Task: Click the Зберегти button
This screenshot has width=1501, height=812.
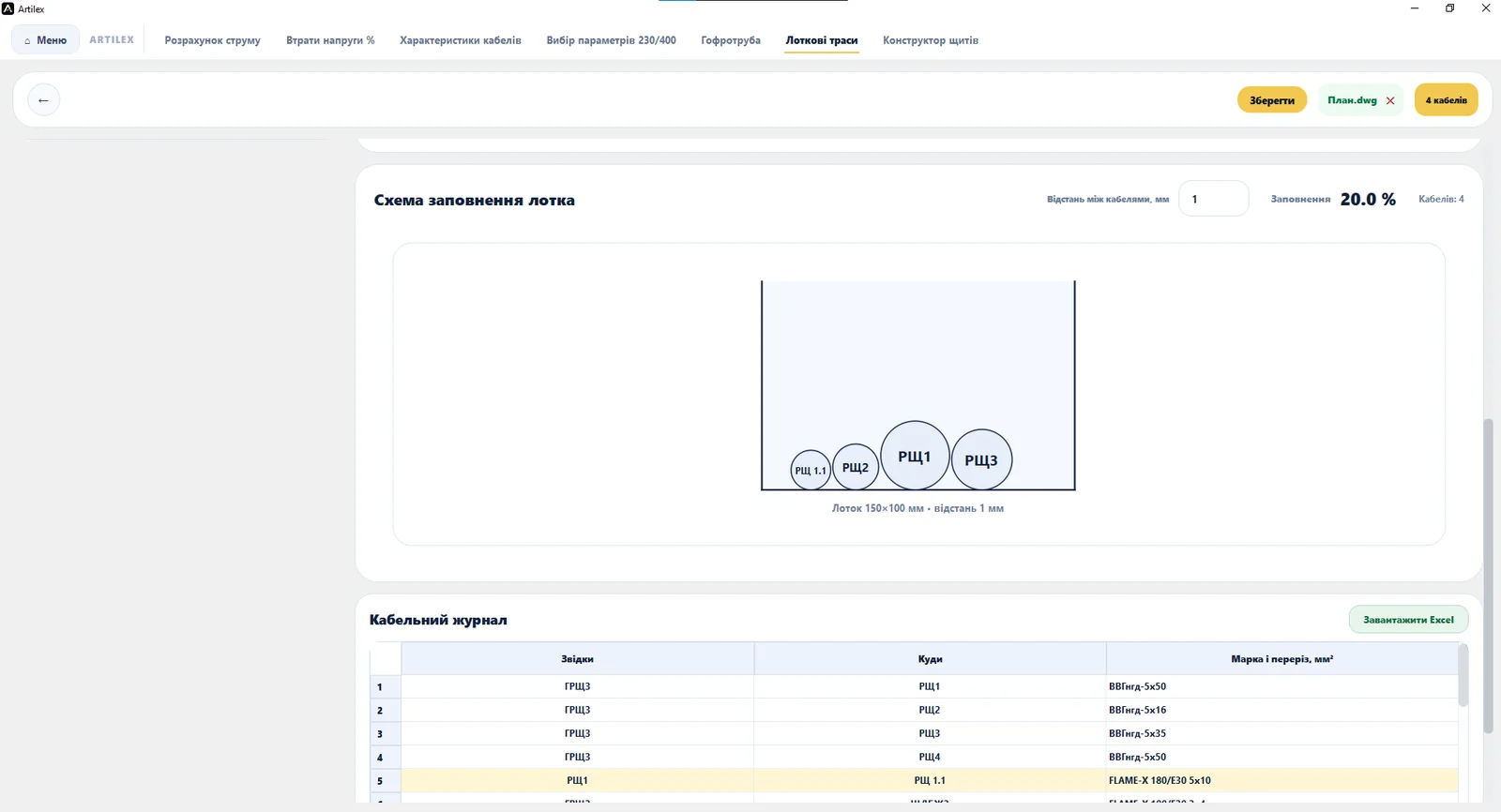Action: pos(1272,100)
